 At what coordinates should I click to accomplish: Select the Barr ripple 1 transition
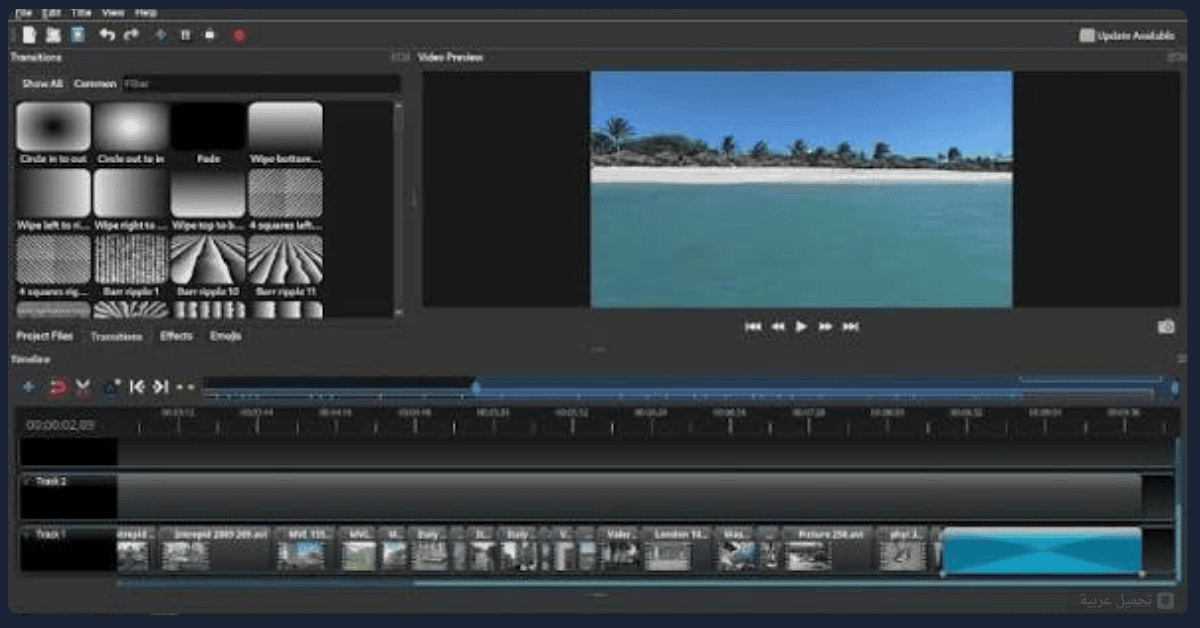(x=131, y=267)
